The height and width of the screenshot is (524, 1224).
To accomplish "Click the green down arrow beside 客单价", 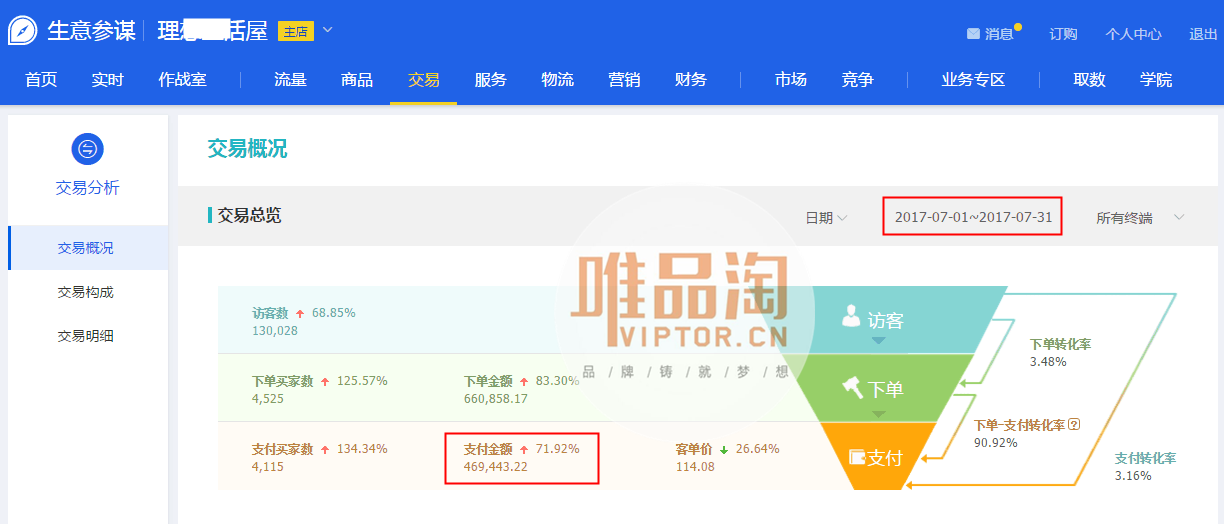I will point(724,449).
